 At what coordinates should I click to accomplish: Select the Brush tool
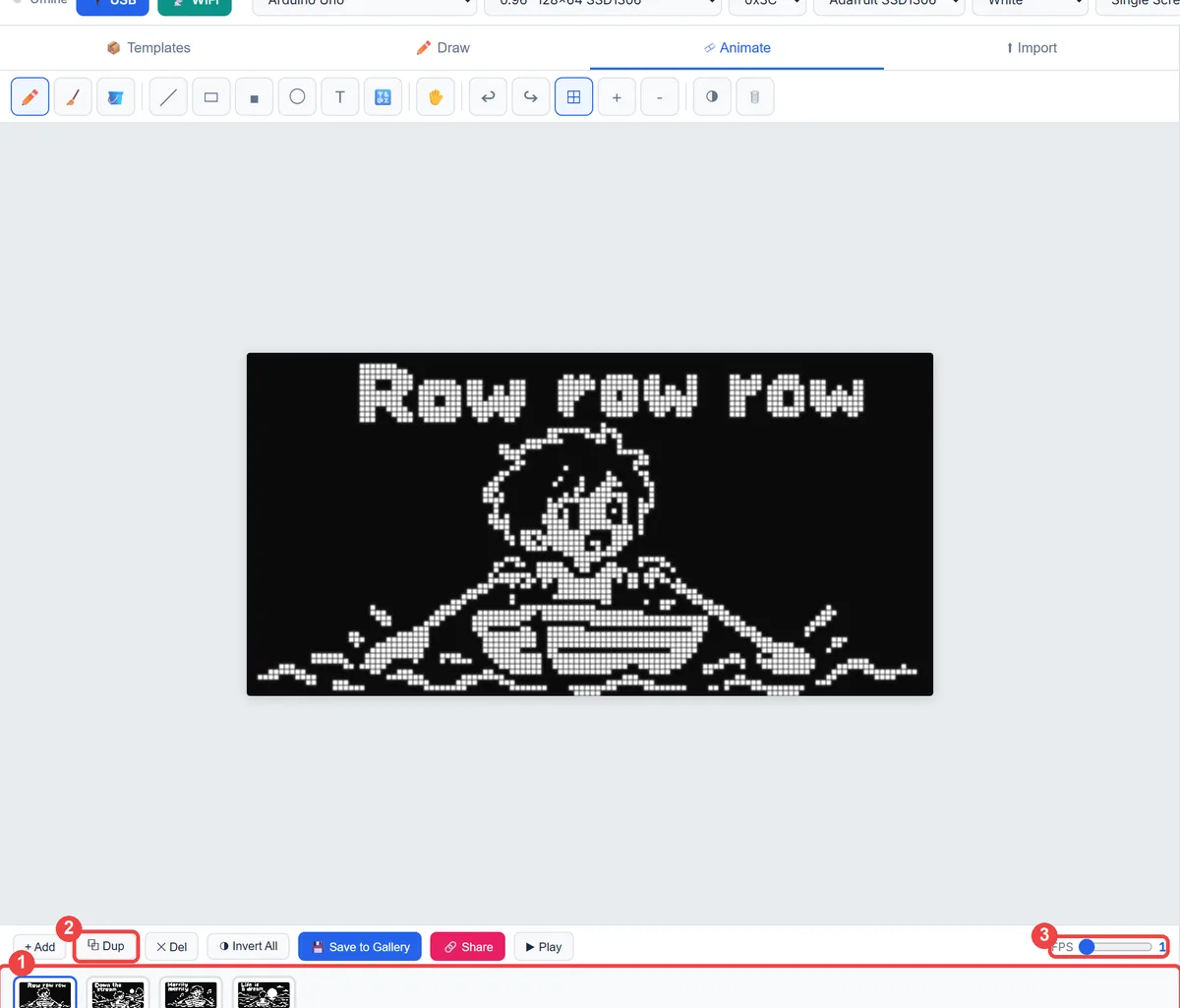(x=73, y=97)
